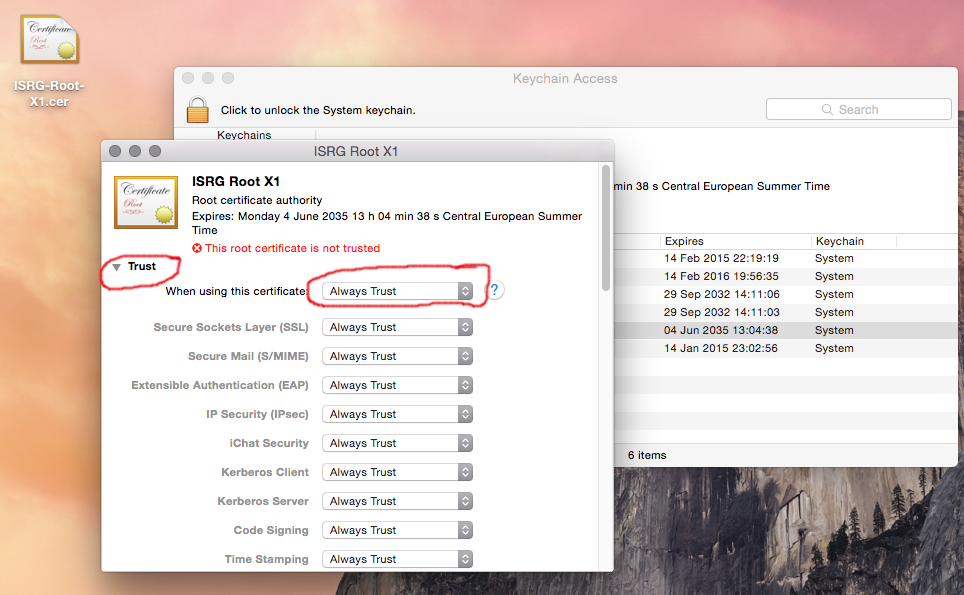Open the IP Security (IPsec) dropdown
This screenshot has height=595, width=964.
(x=397, y=414)
